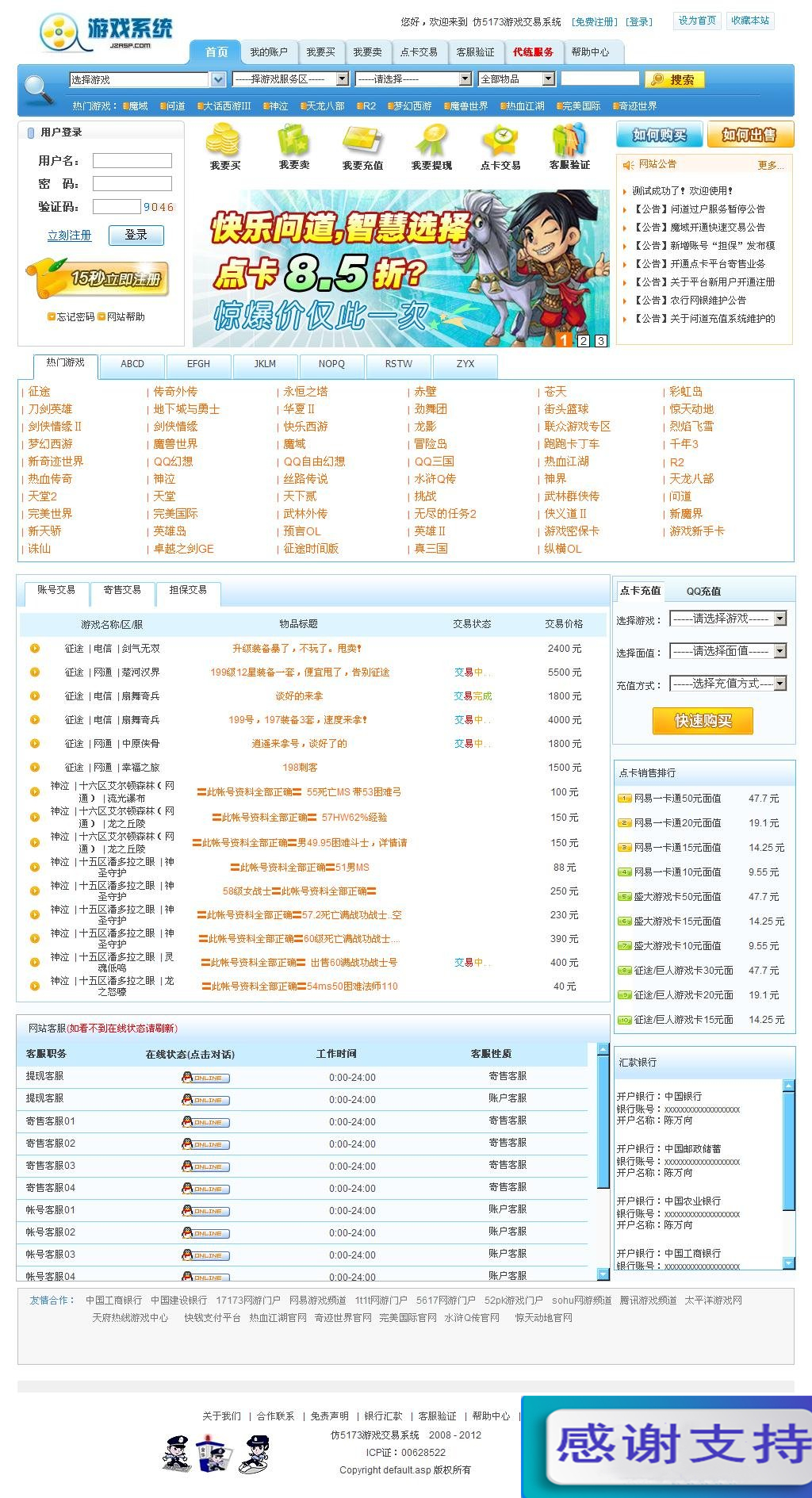Open chat via 寄售客服02 ONLINE icon
This screenshot has width=812, height=1498.
click(206, 1144)
